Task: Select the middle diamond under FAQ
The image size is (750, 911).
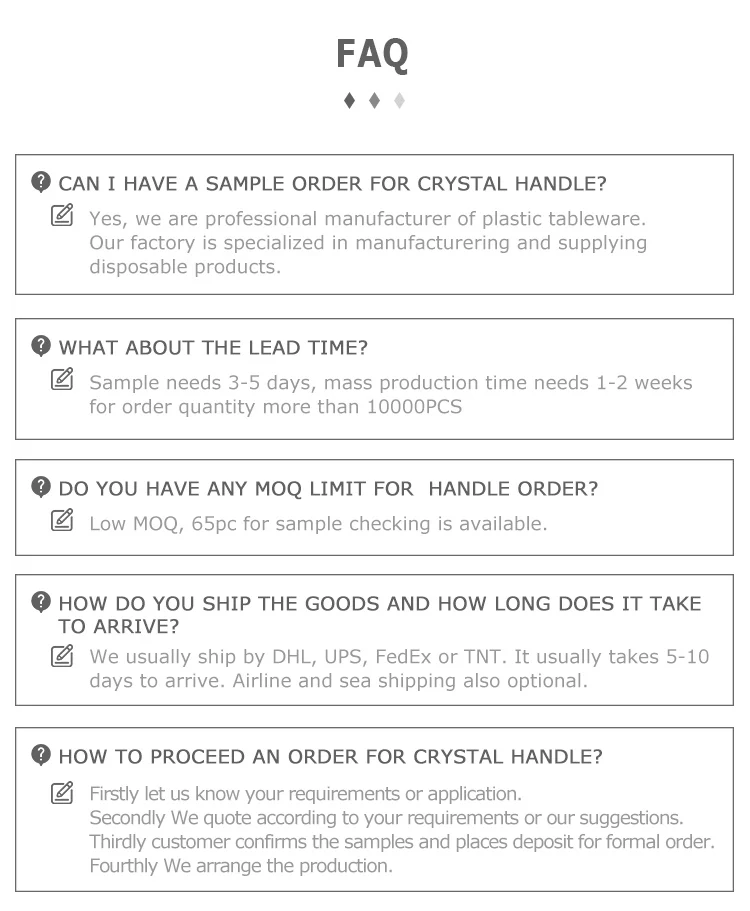Action: (x=374, y=100)
